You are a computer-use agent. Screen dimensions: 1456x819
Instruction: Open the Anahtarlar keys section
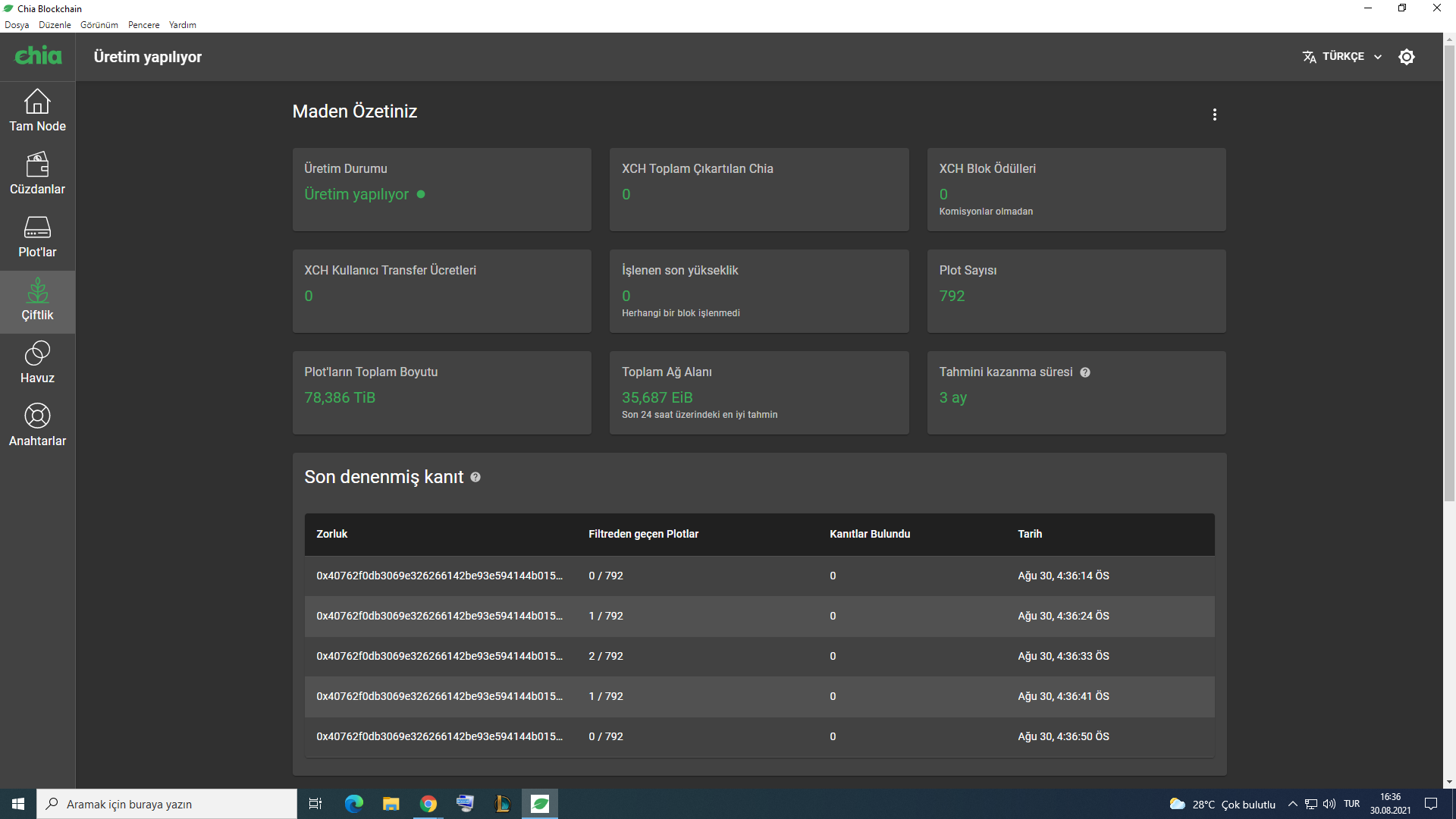tap(37, 427)
